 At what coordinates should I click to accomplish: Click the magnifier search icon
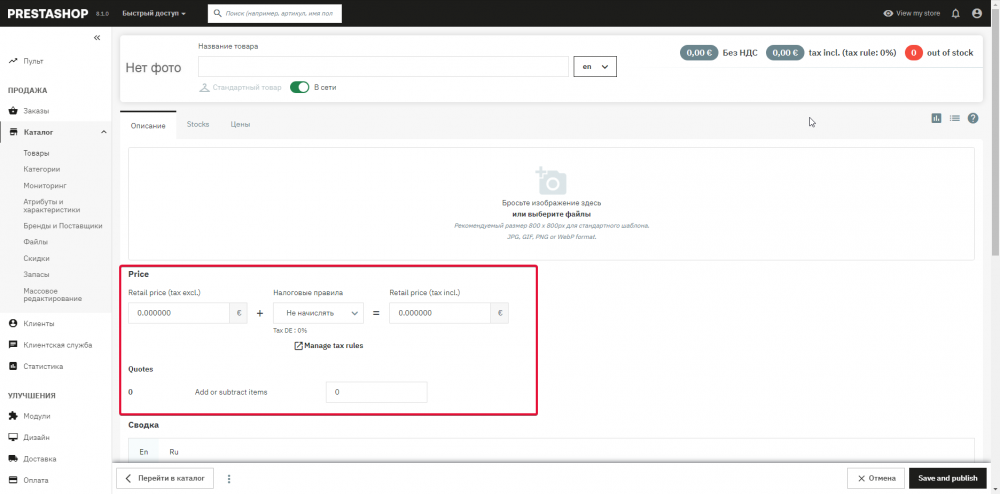click(x=218, y=13)
